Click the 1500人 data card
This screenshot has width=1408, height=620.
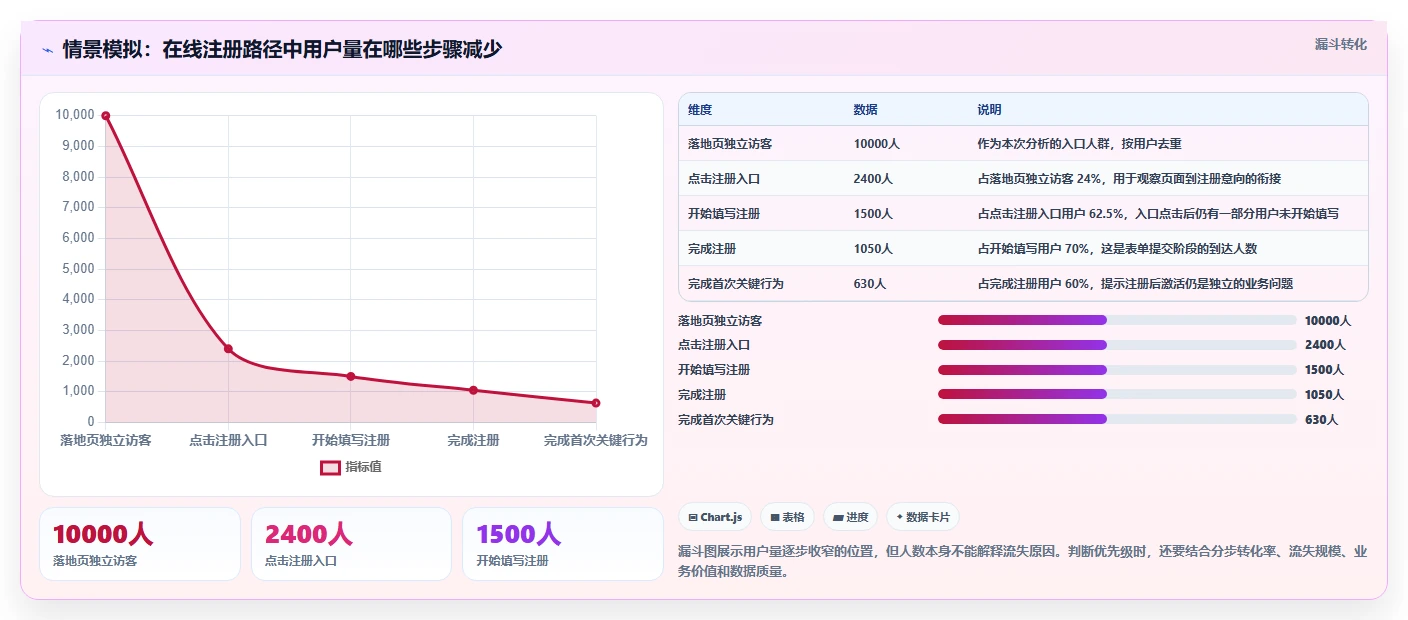[x=563, y=544]
